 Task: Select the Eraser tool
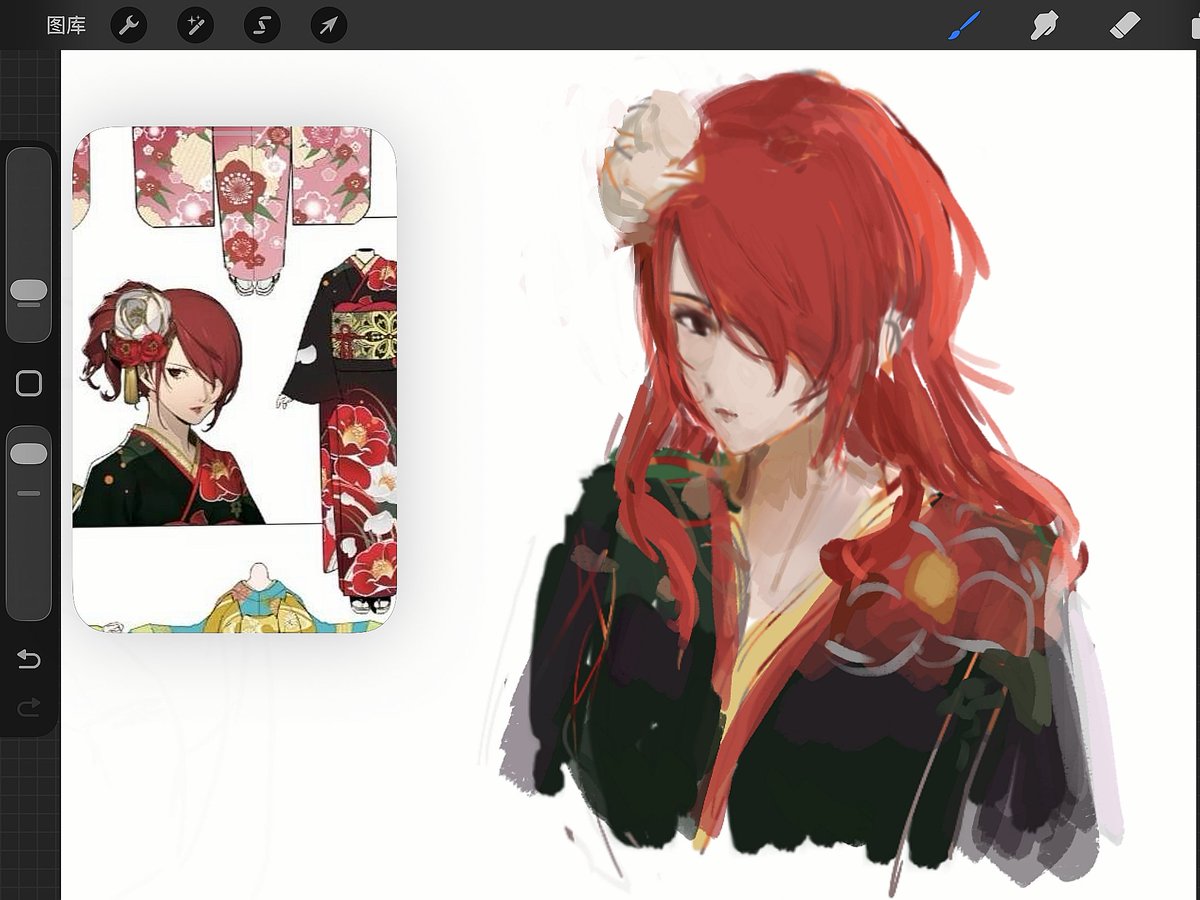pos(1125,25)
